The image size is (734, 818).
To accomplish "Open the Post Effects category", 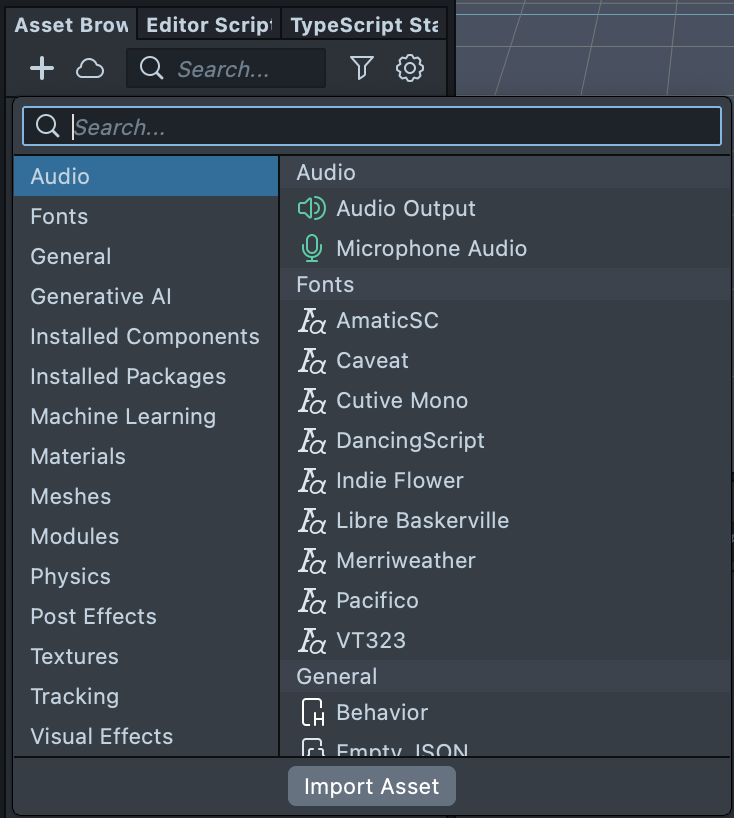I will coord(94,616).
